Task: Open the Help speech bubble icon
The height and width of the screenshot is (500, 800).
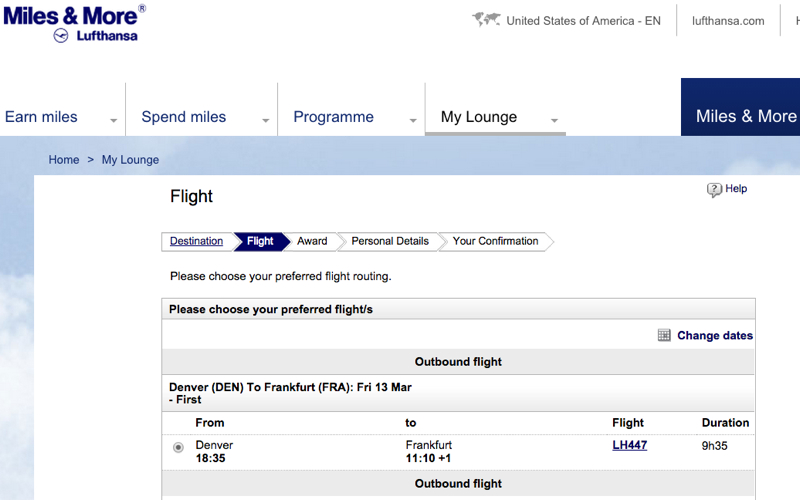Action: pyautogui.click(x=714, y=190)
